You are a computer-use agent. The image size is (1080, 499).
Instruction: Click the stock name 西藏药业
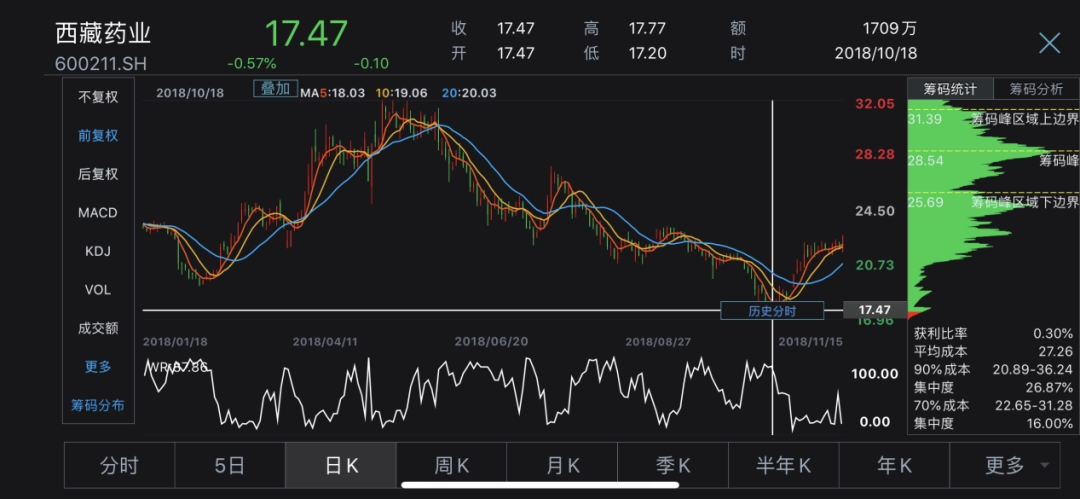(103, 34)
